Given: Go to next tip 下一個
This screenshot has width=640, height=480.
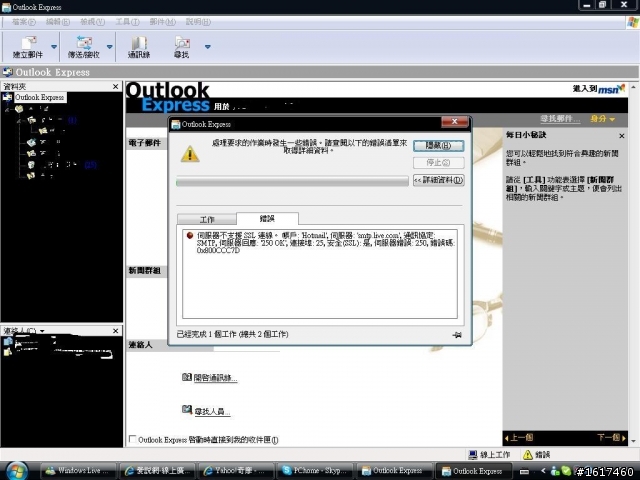Looking at the screenshot, I should (x=611, y=438).
